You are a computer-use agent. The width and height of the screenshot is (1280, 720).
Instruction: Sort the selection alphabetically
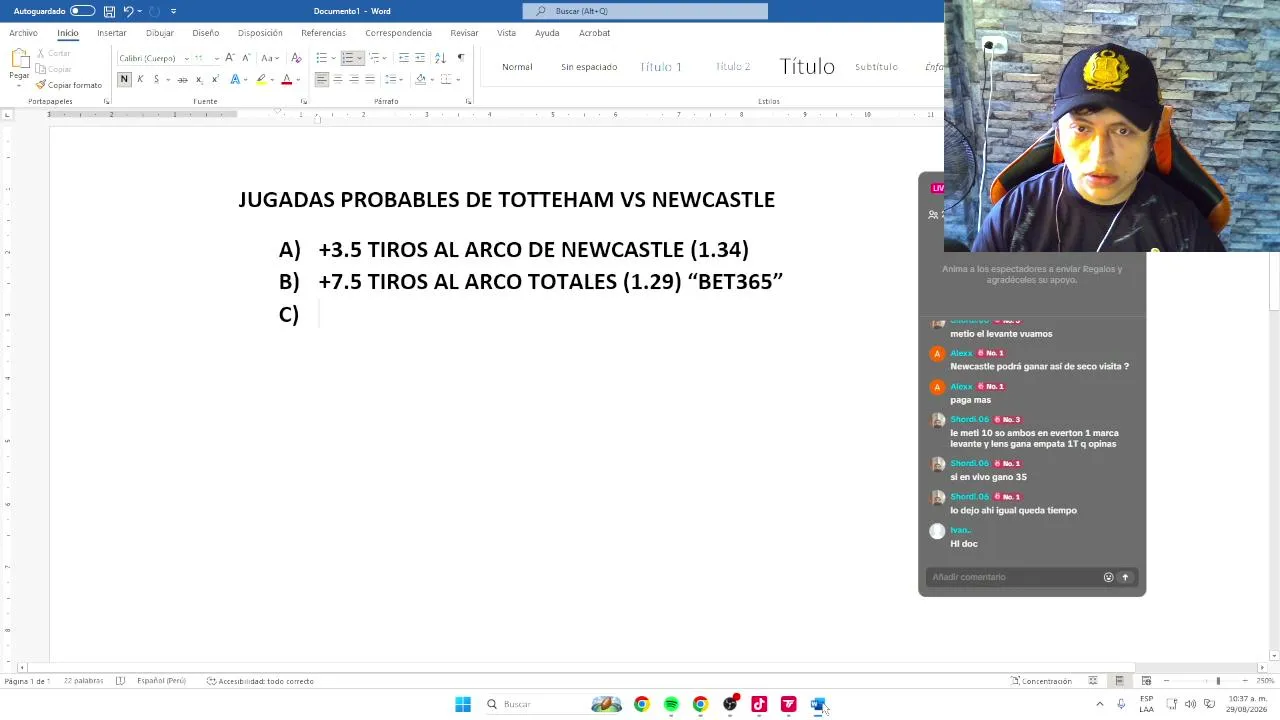click(440, 58)
